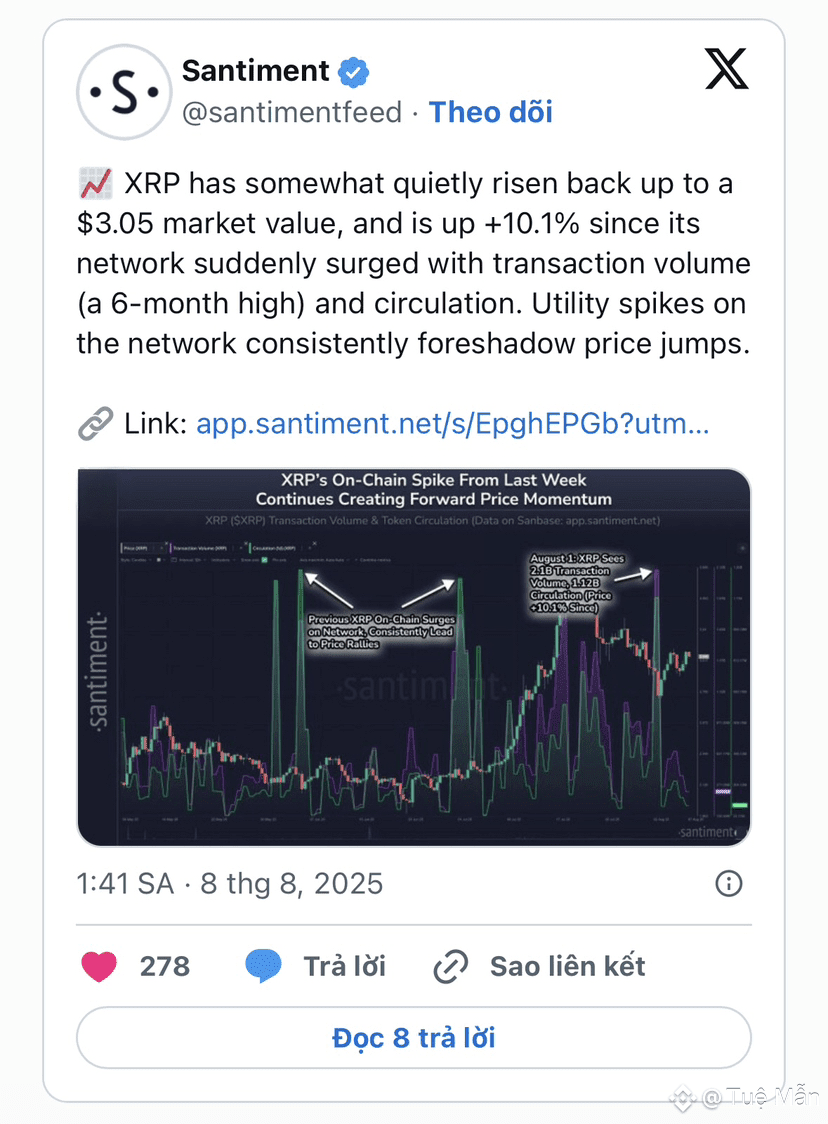This screenshot has width=828, height=1124.
Task: Open the Santiment profile avatar
Action: tap(124, 92)
